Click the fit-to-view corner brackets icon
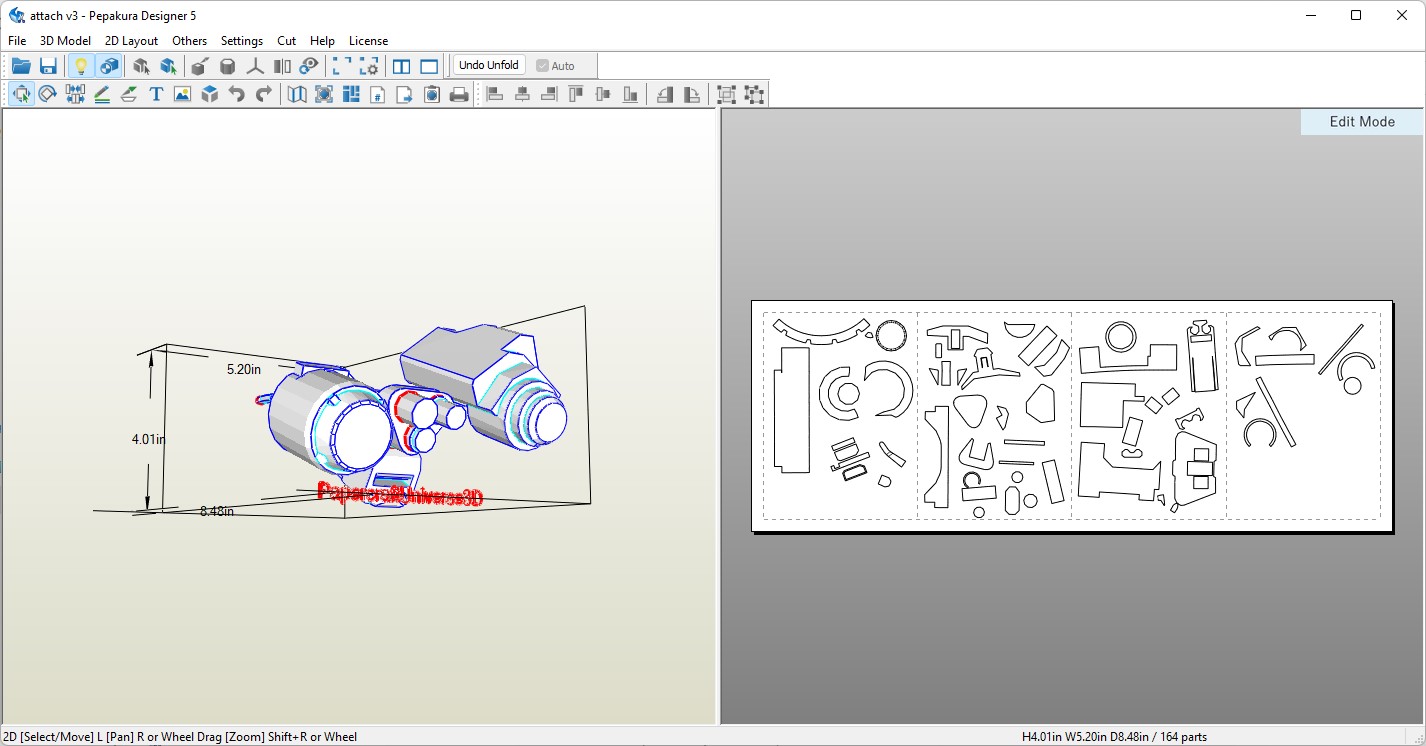This screenshot has height=746, width=1426. click(342, 66)
